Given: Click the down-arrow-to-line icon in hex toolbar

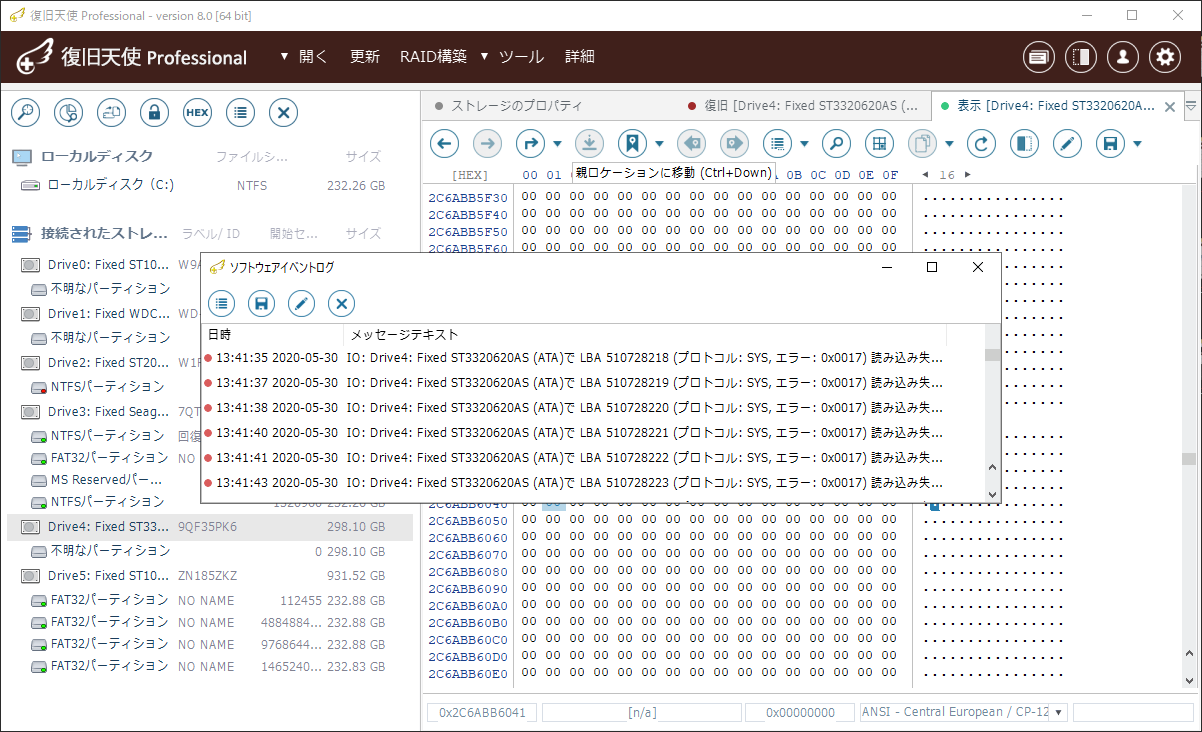Looking at the screenshot, I should click(x=589, y=144).
